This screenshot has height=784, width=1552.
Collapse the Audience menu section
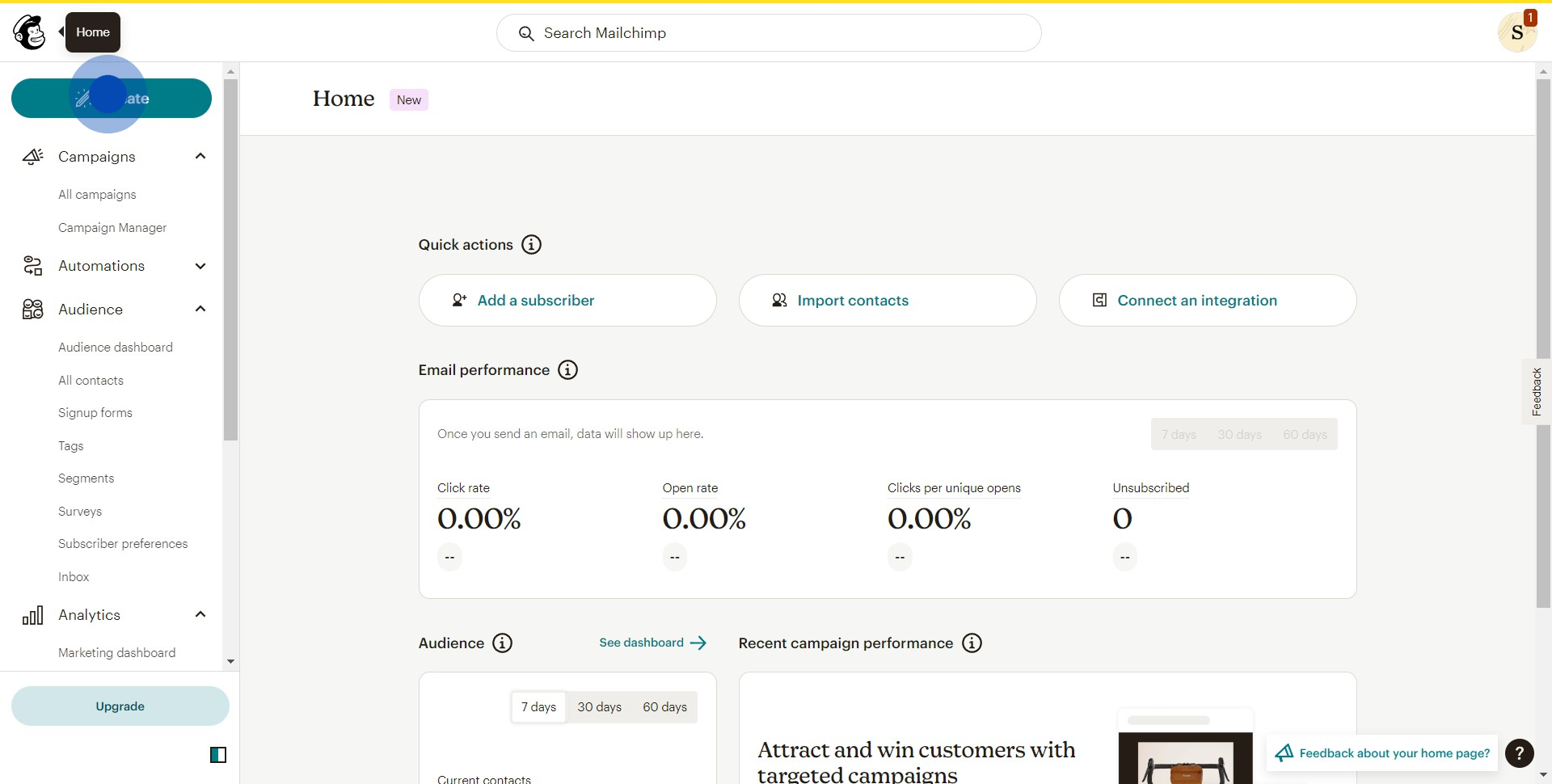click(200, 310)
